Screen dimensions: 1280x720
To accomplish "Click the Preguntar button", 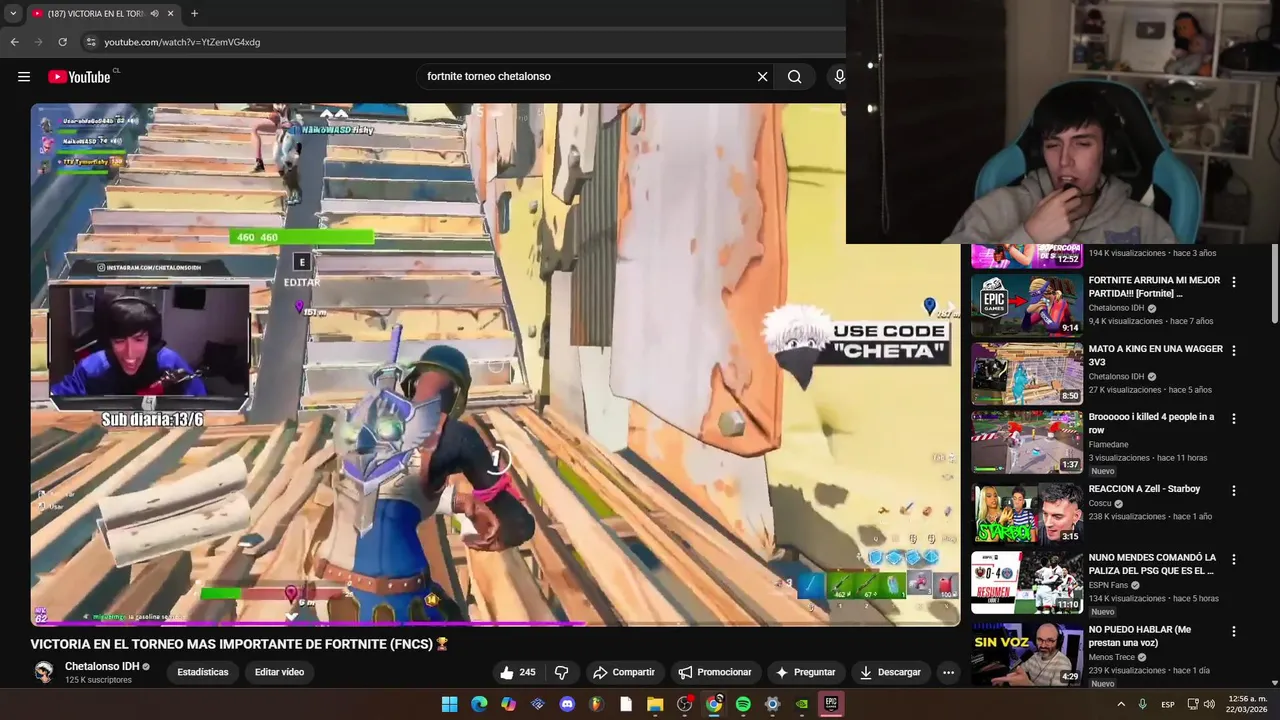I will [x=805, y=673].
